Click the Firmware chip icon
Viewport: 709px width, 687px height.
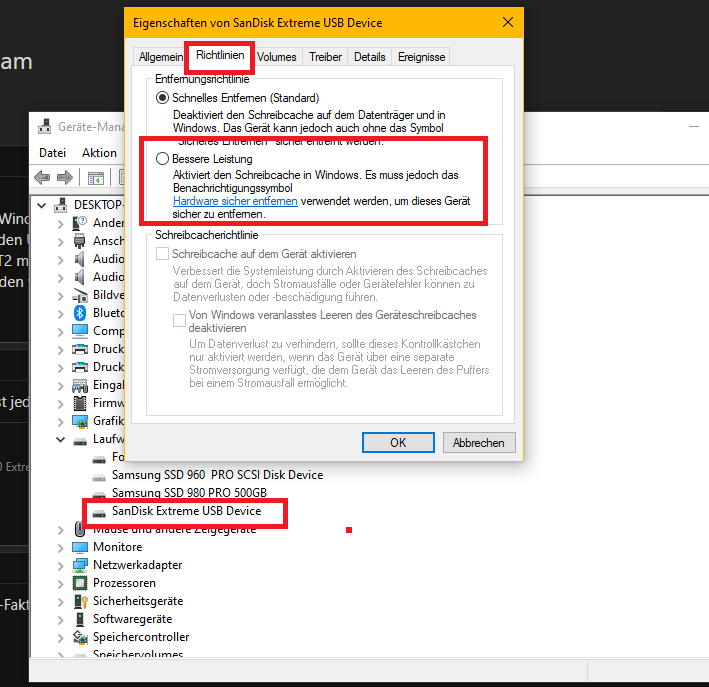coord(80,403)
